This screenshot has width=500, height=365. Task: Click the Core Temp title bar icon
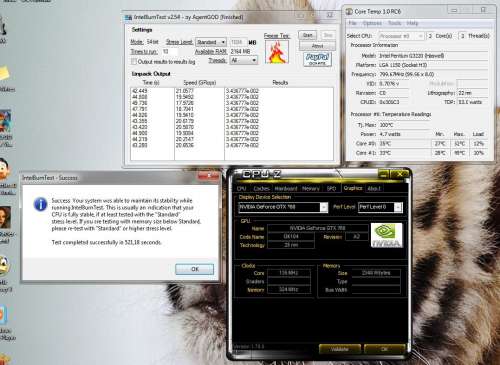click(349, 11)
